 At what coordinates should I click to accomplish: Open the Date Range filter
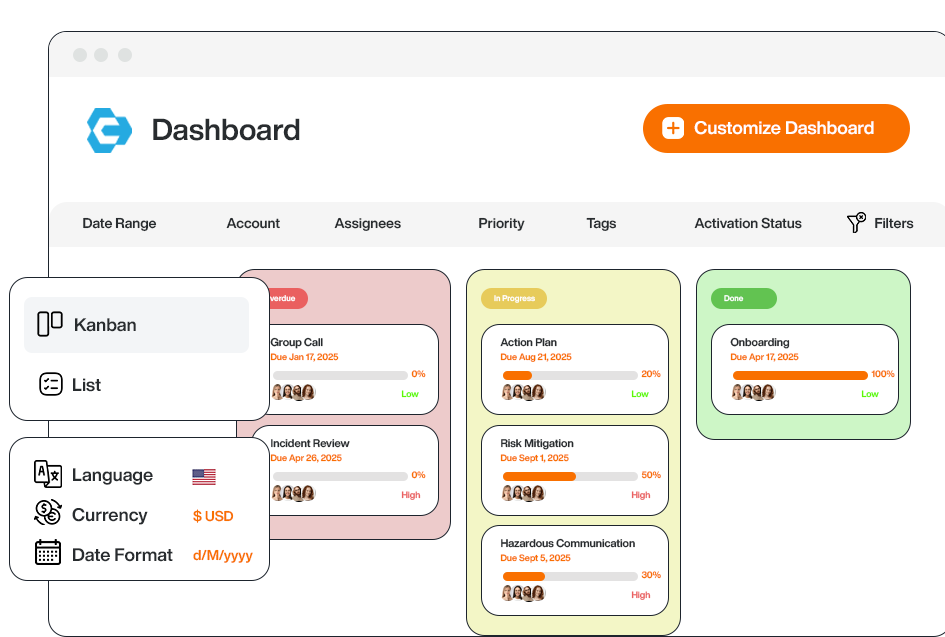(119, 223)
